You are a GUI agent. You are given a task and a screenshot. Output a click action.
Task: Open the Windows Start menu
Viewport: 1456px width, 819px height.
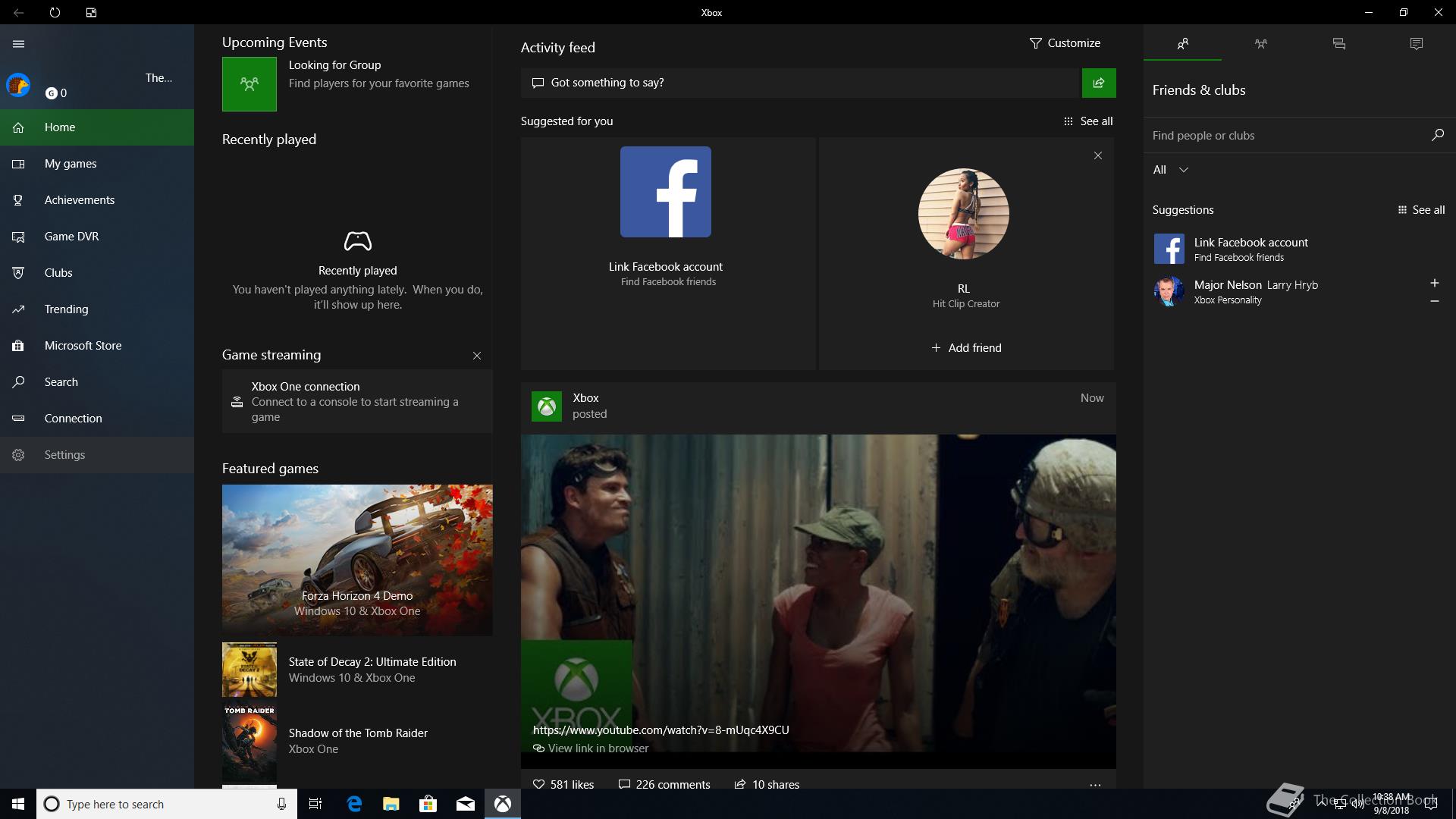(18, 804)
